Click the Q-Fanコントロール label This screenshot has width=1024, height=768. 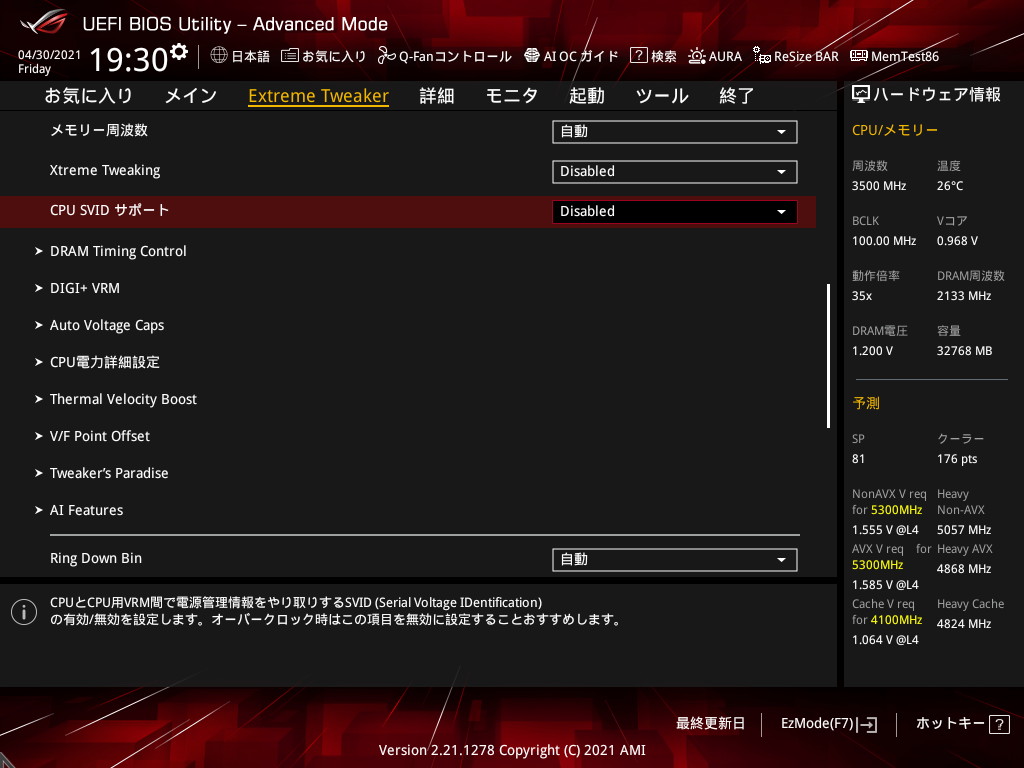click(455, 56)
